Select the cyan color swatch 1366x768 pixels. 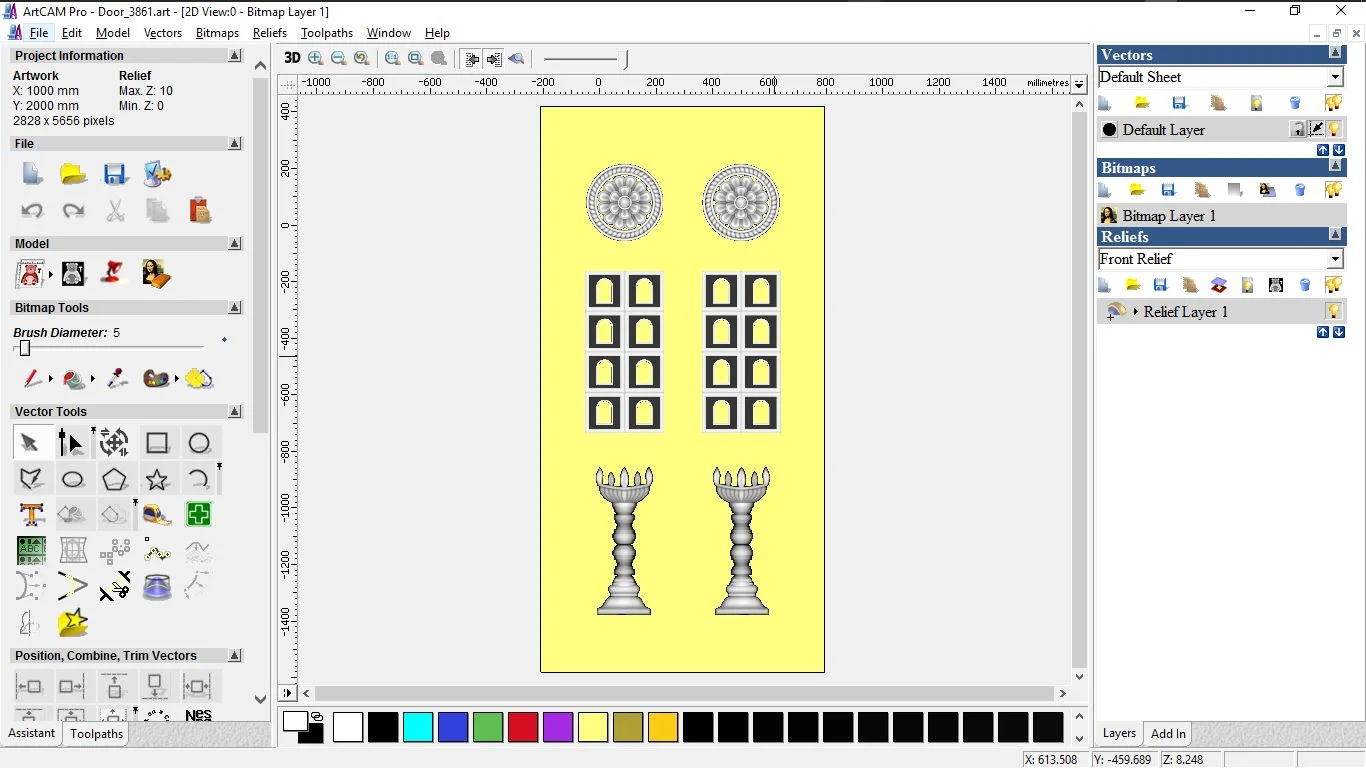(418, 727)
